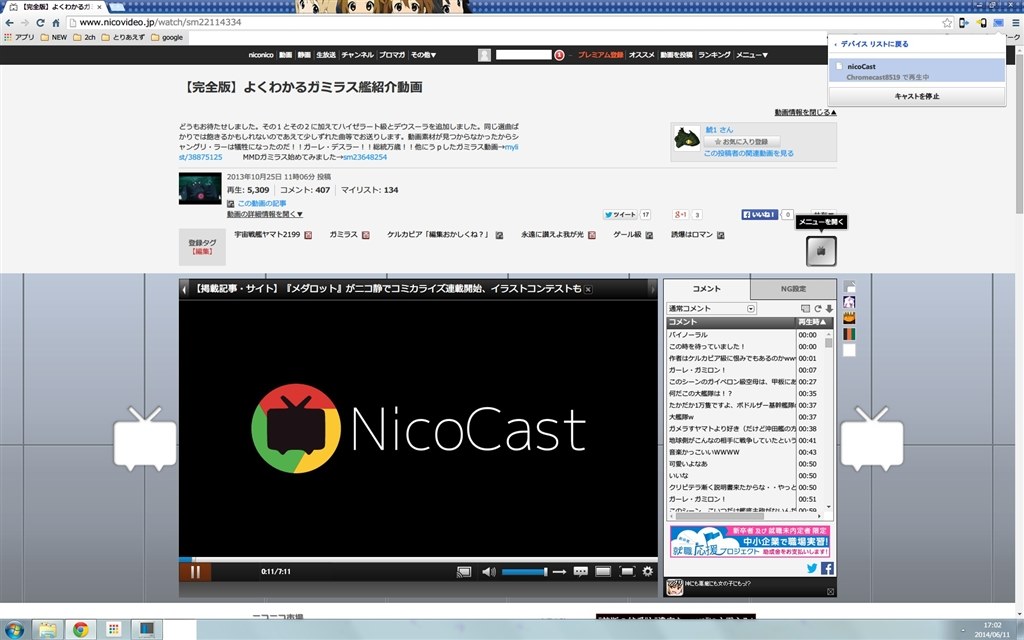Select comment row 大艦隊w
Viewport: 1024px width, 640px height.
click(731, 417)
